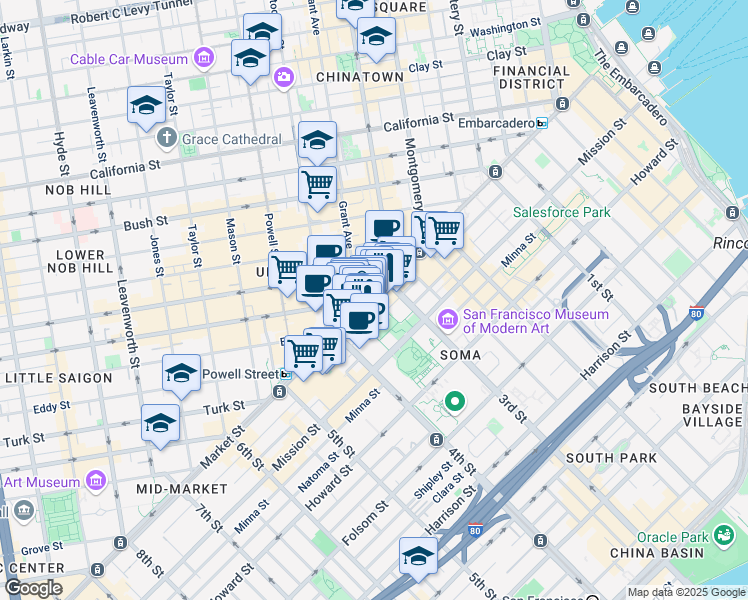Viewport: 748px width, 600px height.
Task: Click the shopping cart marker beside the Grant Ave label
Action: point(317,188)
